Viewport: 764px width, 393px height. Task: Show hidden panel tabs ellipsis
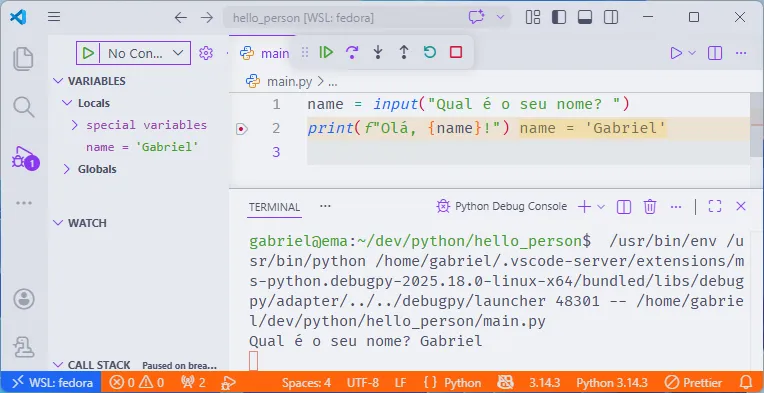pos(325,206)
